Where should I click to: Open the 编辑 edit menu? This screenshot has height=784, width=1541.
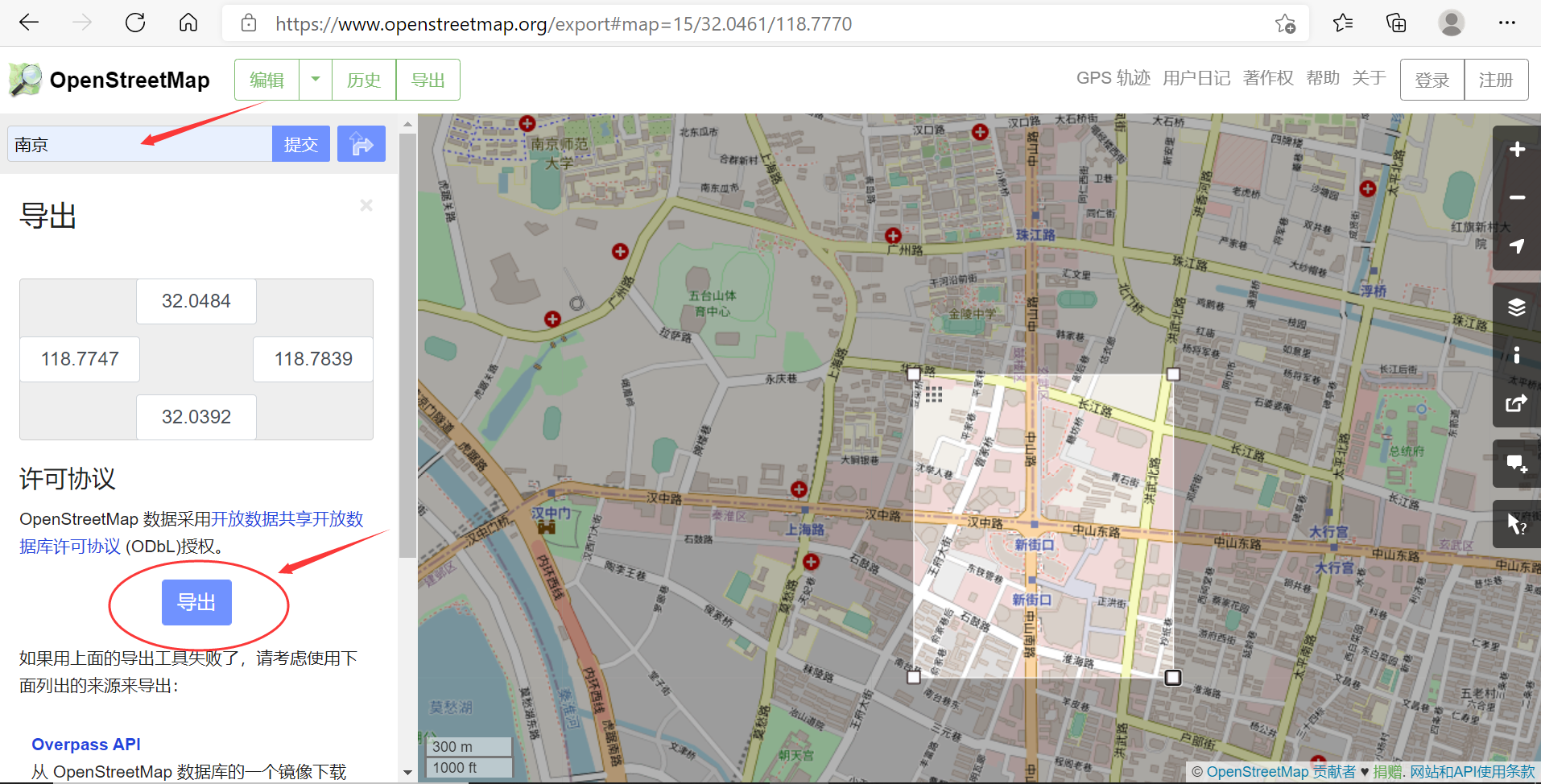click(266, 79)
